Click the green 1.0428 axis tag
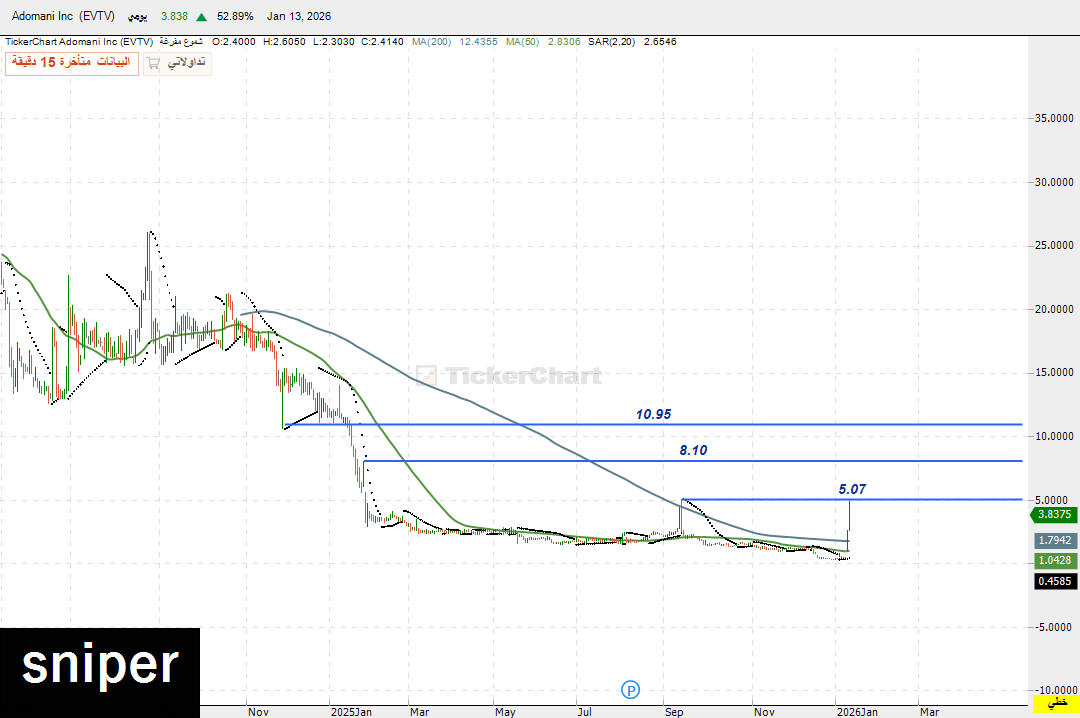1080x718 pixels. point(1054,561)
